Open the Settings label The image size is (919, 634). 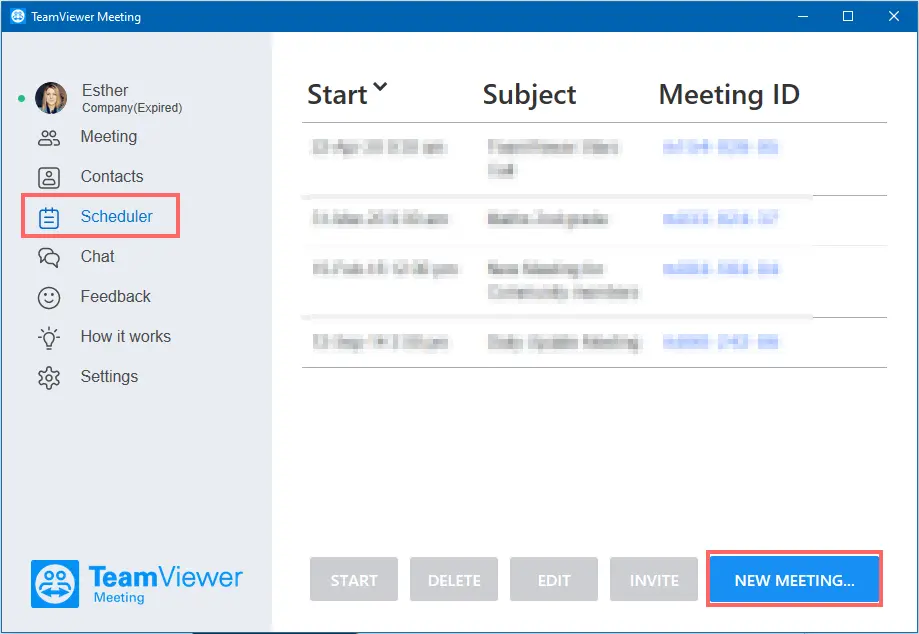109,376
